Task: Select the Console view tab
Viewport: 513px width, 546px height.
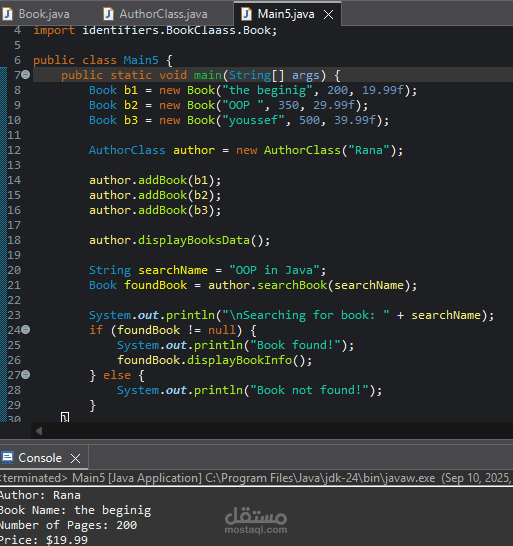Action: [x=40, y=458]
